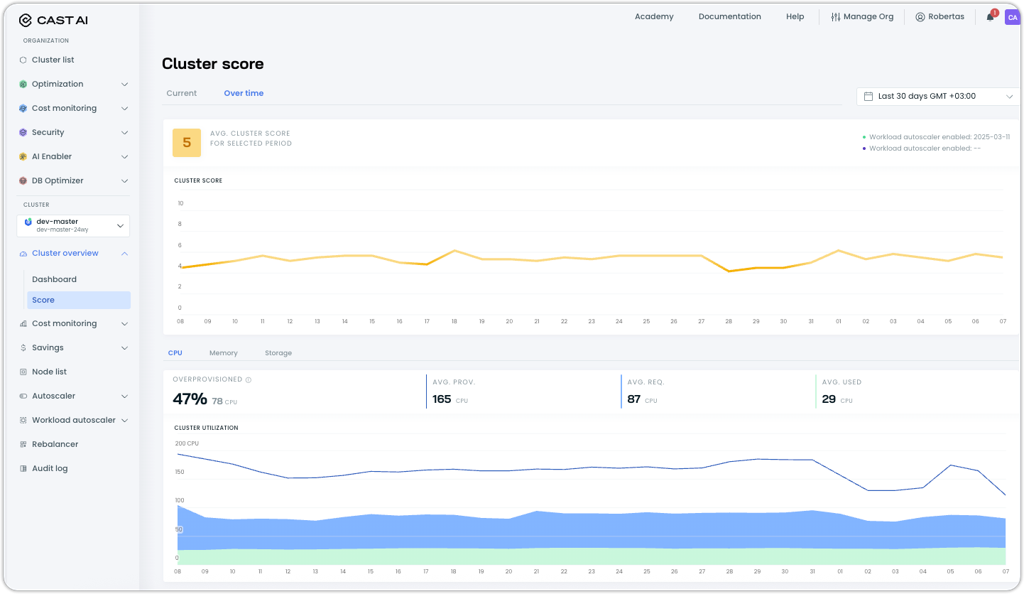Screen dimensions: 1024x594
Task: Expand the DB Optimizer chevron
Action: point(124,181)
